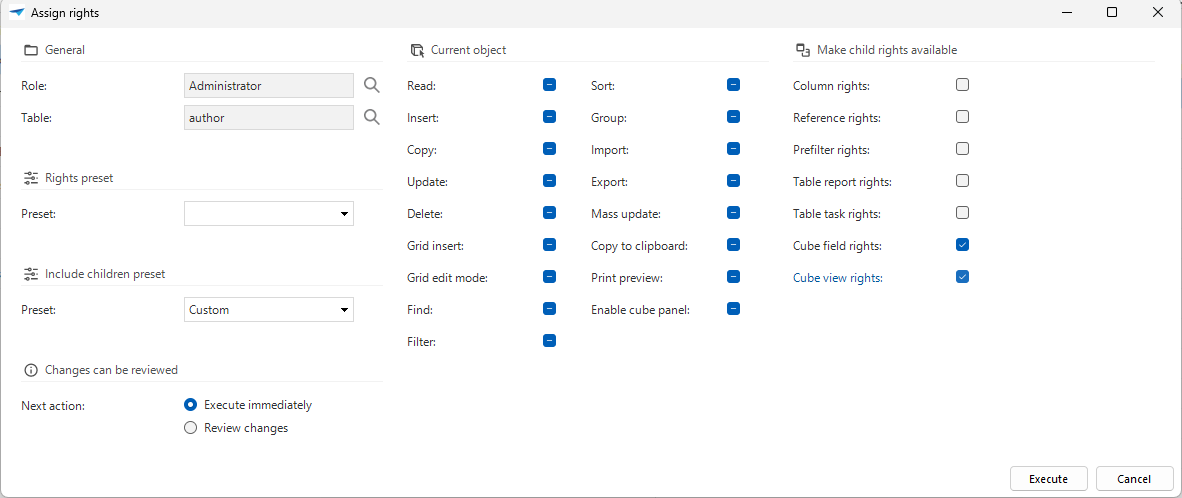Click the info icon by Changes can be reviewed
The width and height of the screenshot is (1182, 498).
pos(31,370)
